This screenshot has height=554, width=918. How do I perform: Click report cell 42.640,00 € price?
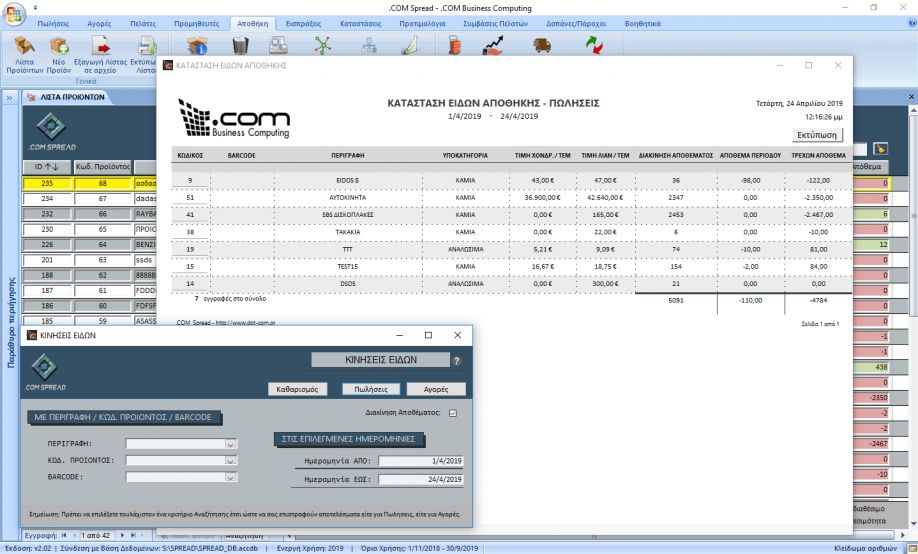coord(605,198)
